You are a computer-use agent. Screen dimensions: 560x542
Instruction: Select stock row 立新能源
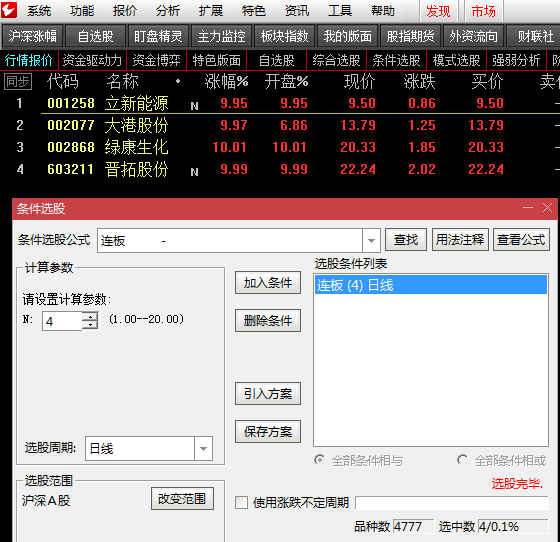280,103
